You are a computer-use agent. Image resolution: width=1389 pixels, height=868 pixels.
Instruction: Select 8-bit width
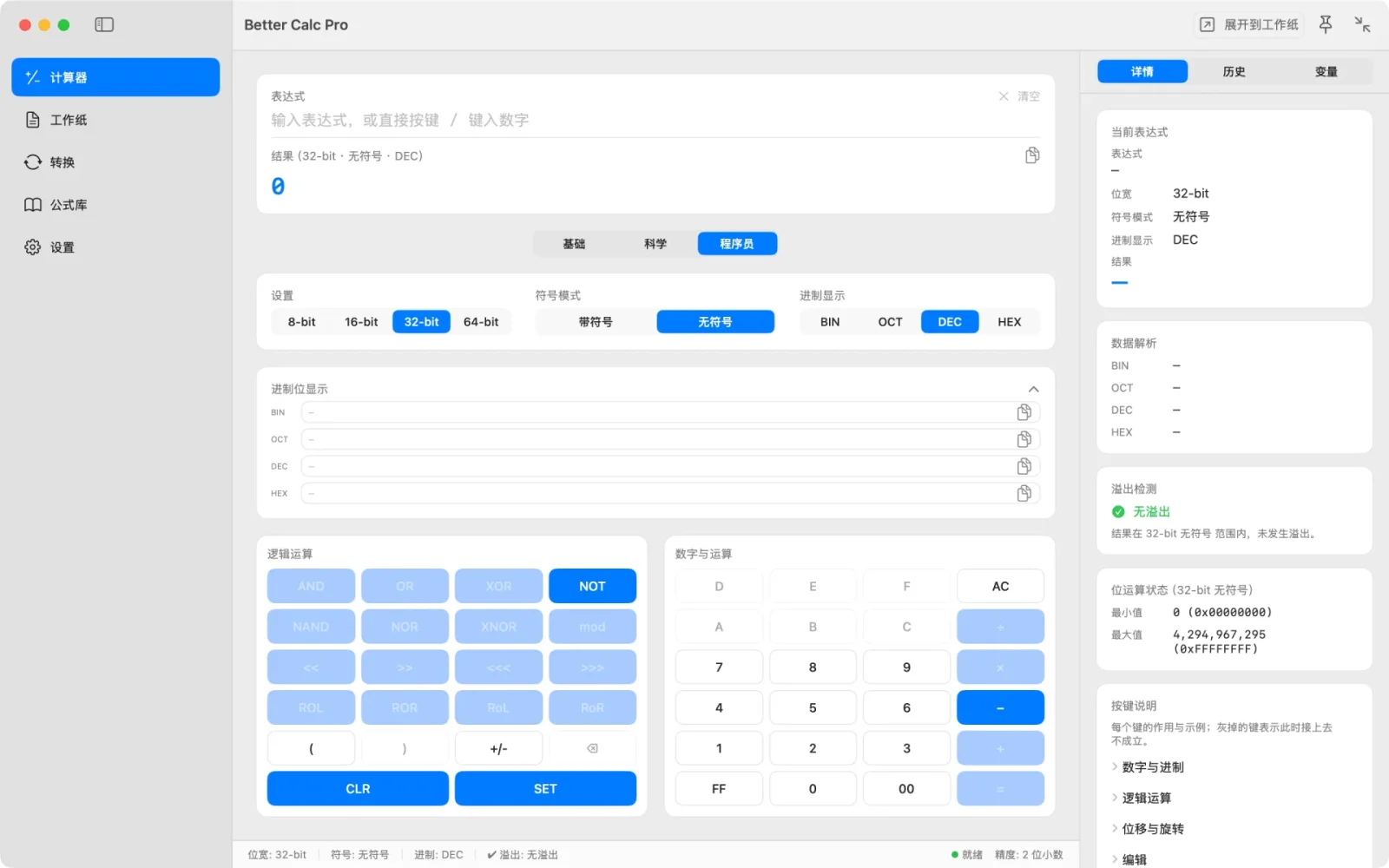tap(302, 322)
